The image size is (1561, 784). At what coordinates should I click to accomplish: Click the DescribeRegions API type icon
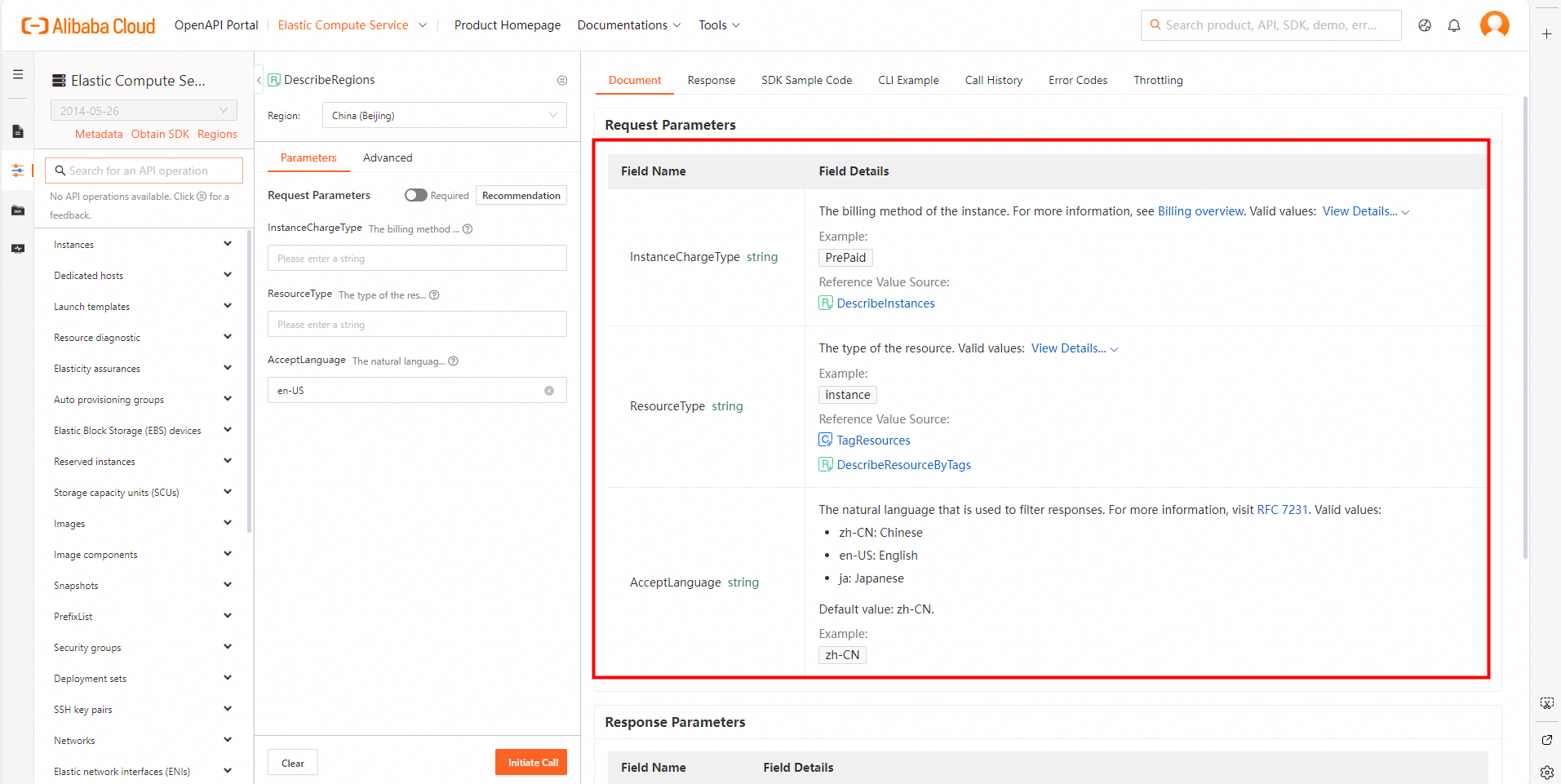click(x=275, y=80)
